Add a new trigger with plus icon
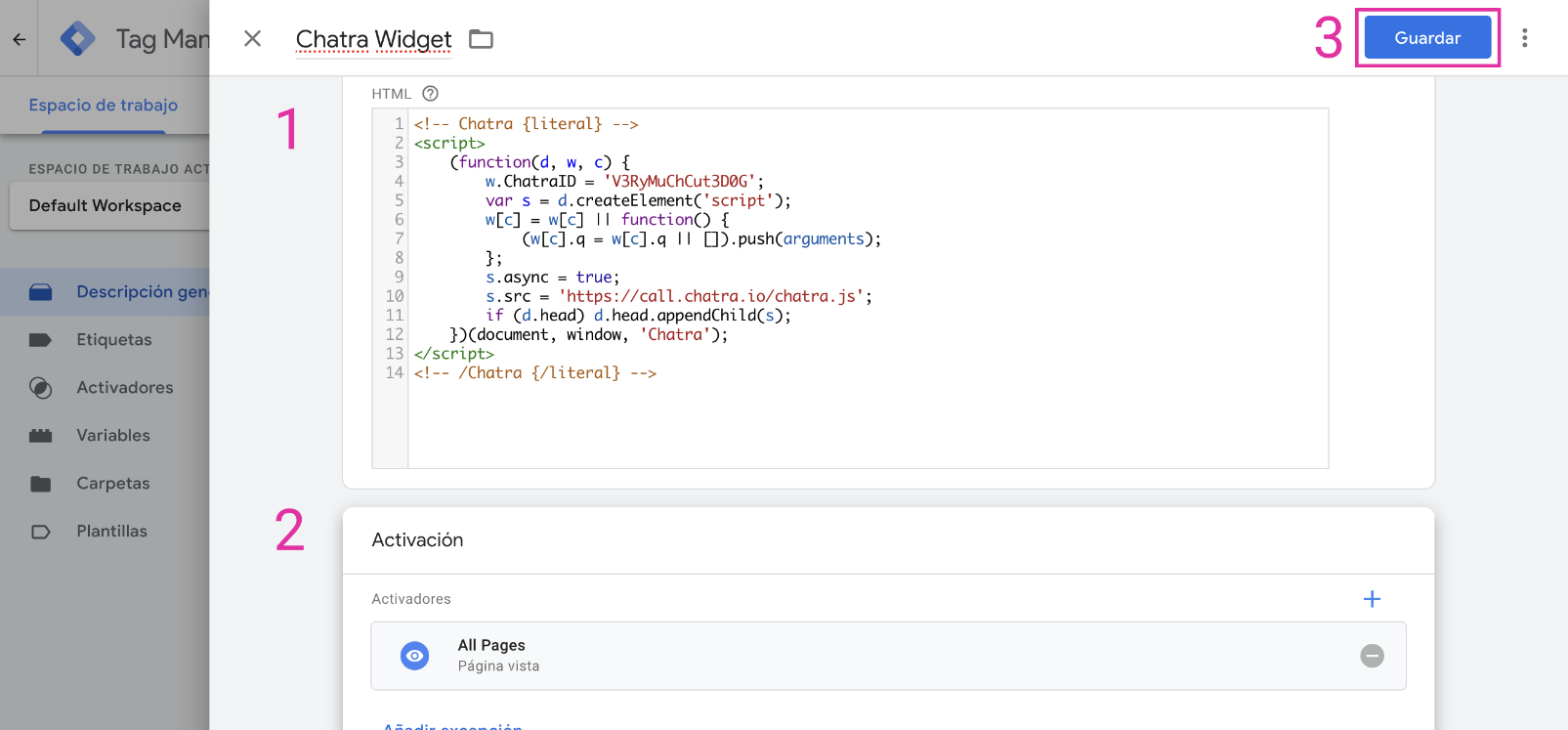The width and height of the screenshot is (1568, 730). [x=1372, y=599]
